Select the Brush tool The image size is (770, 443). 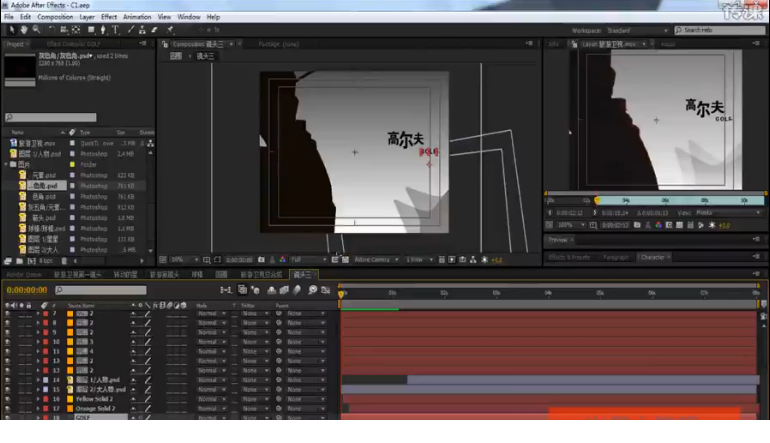pyautogui.click(x=131, y=30)
